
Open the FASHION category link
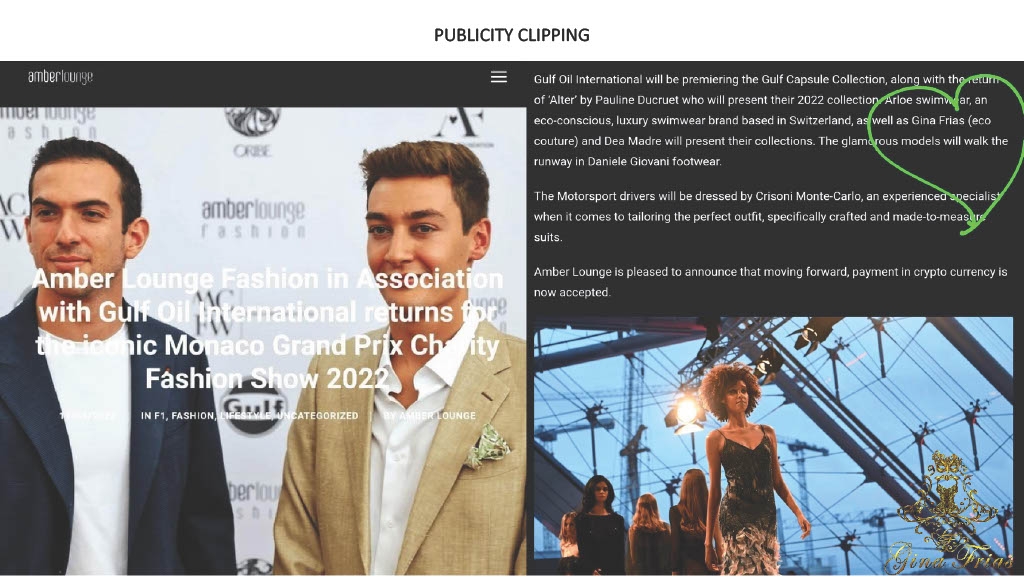193,416
